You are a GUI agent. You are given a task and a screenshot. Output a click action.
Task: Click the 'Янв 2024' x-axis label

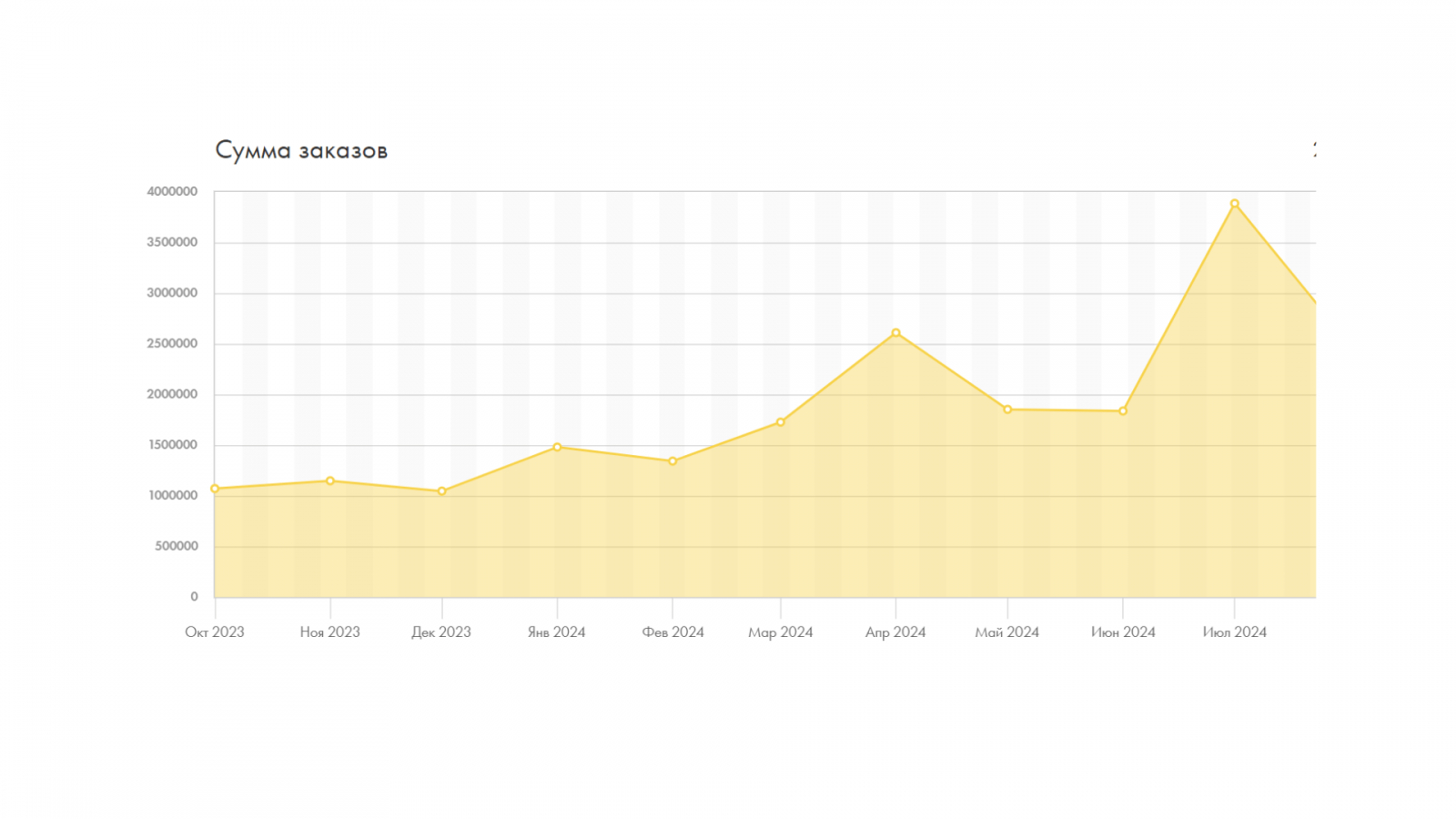tap(557, 632)
